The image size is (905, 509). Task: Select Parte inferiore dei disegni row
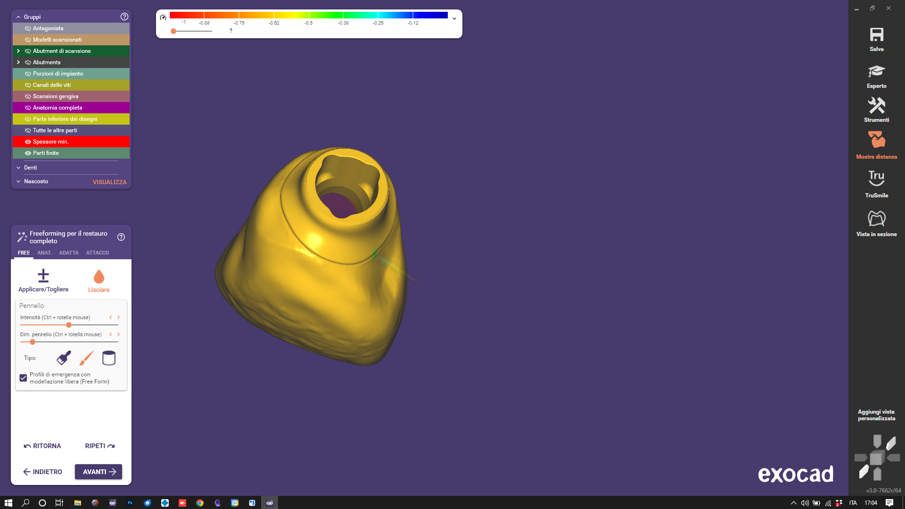(x=71, y=119)
